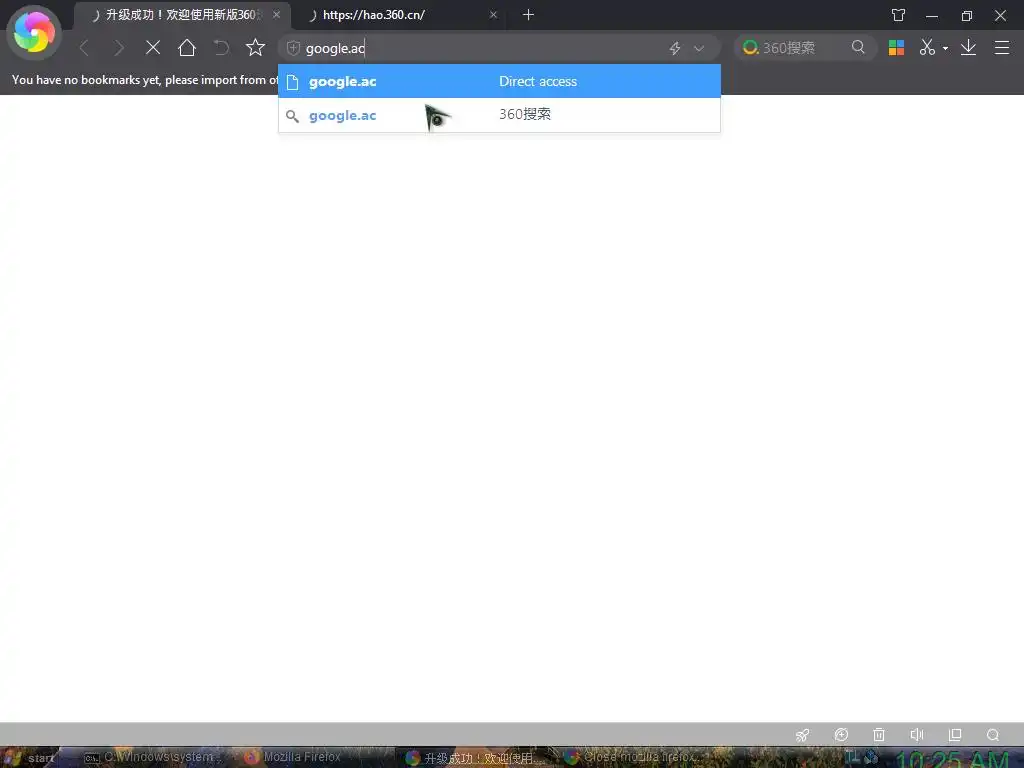Open the Windows start button
Image resolution: width=1024 pixels, height=768 pixels.
coord(29,758)
